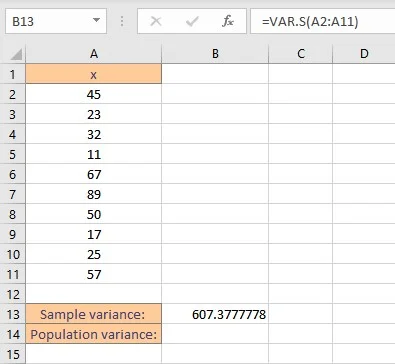This screenshot has height=364, width=395.
Task: Click cell with value 89
Action: [94, 194]
